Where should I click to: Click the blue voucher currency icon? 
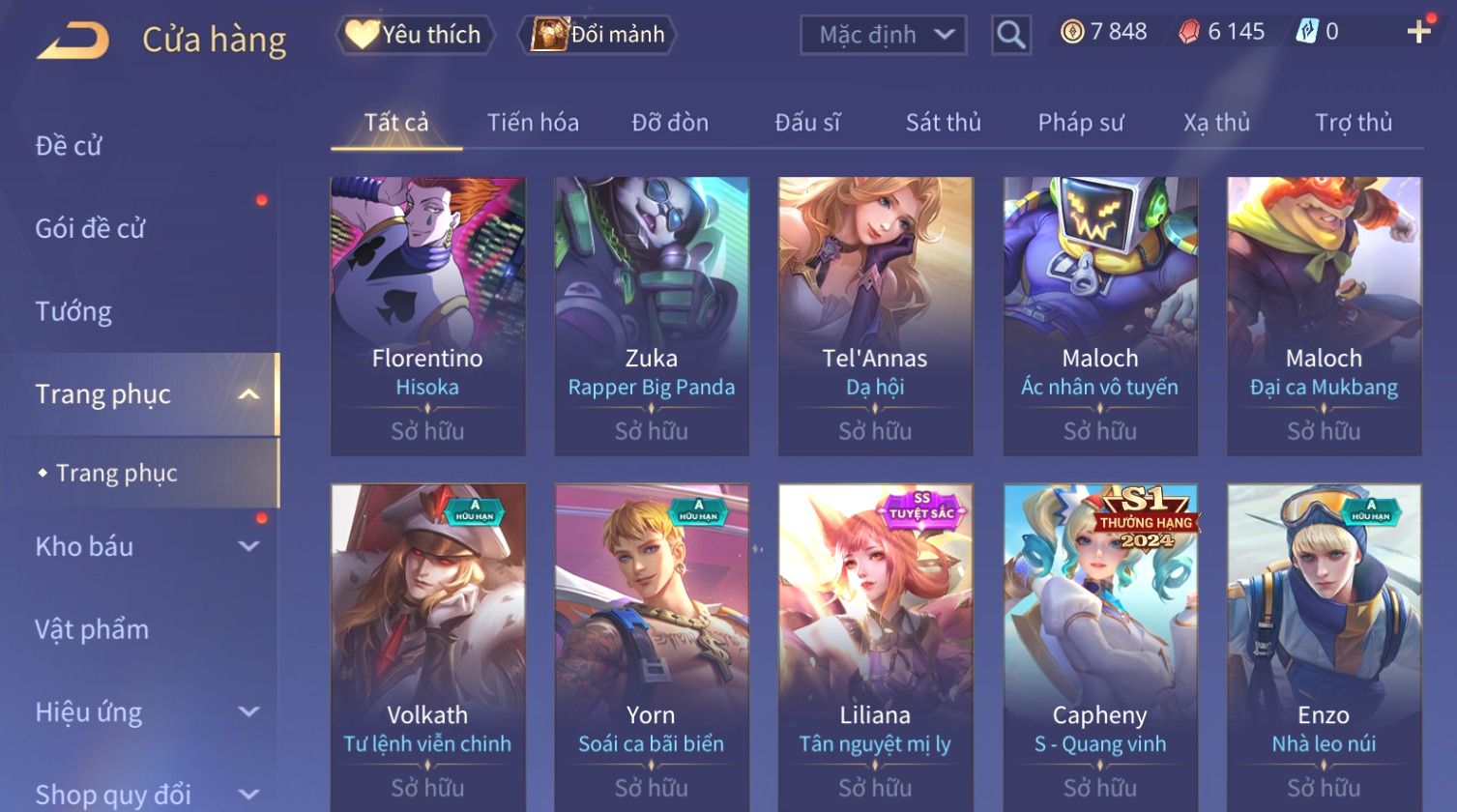(1307, 32)
